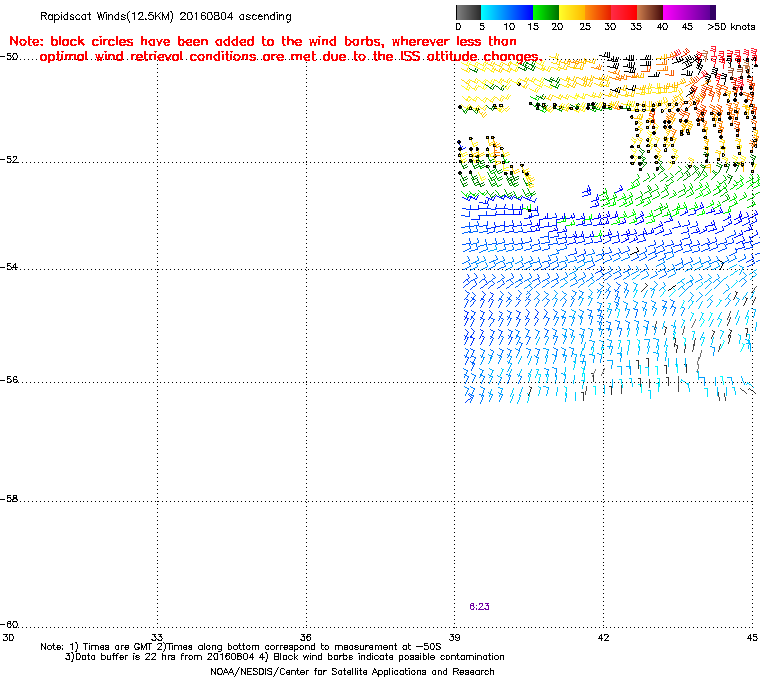
Task: Click the gray 0-5 knots color segment
Action: pos(468,12)
